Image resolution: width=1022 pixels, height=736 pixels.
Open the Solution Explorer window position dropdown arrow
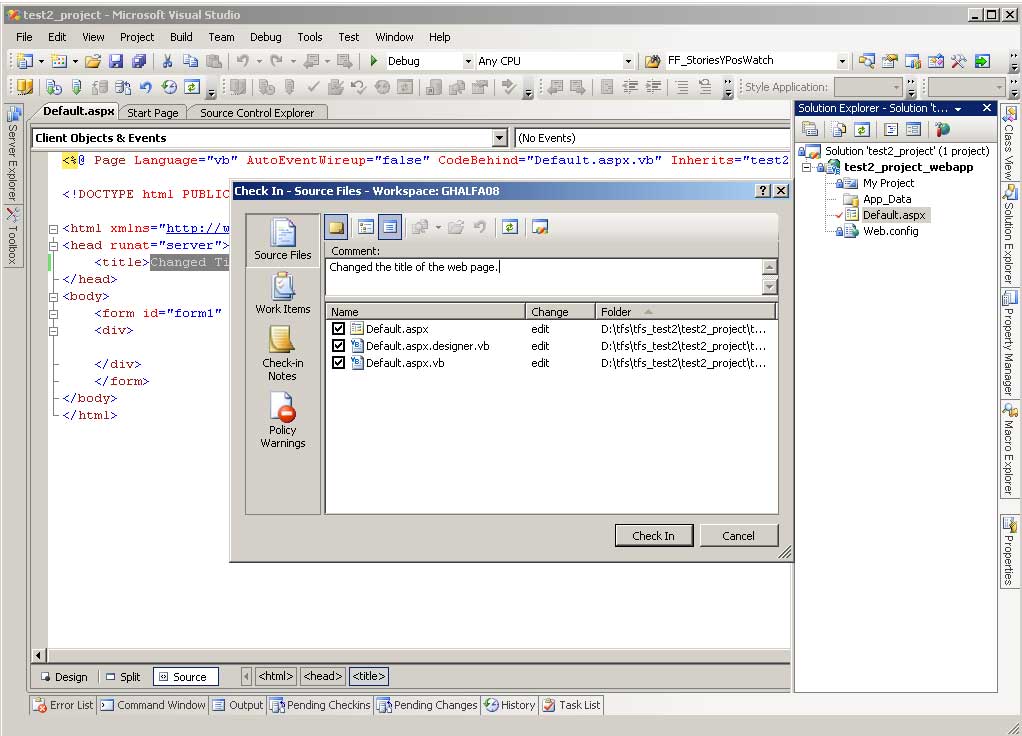coord(958,109)
